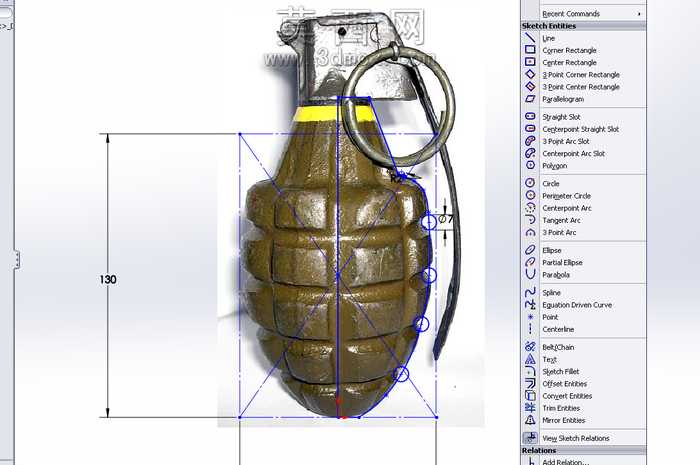
Task: Select the 3 Point Arc icon
Action: 530,232
